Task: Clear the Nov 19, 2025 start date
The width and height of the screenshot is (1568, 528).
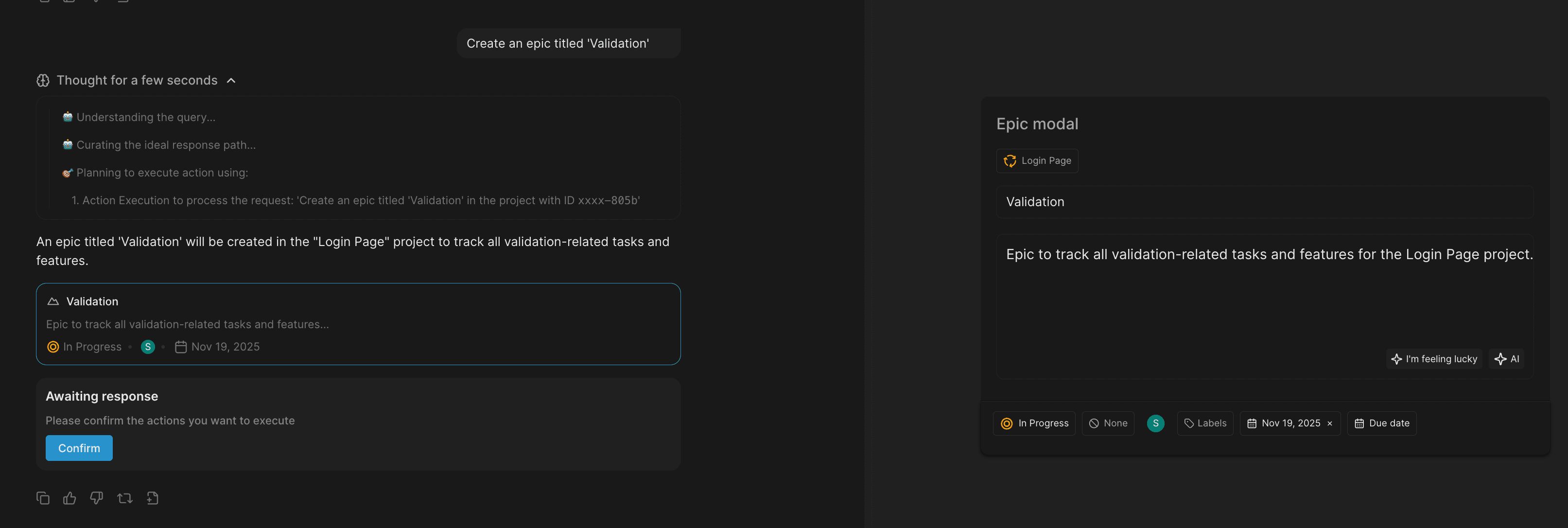Action: coord(1329,424)
